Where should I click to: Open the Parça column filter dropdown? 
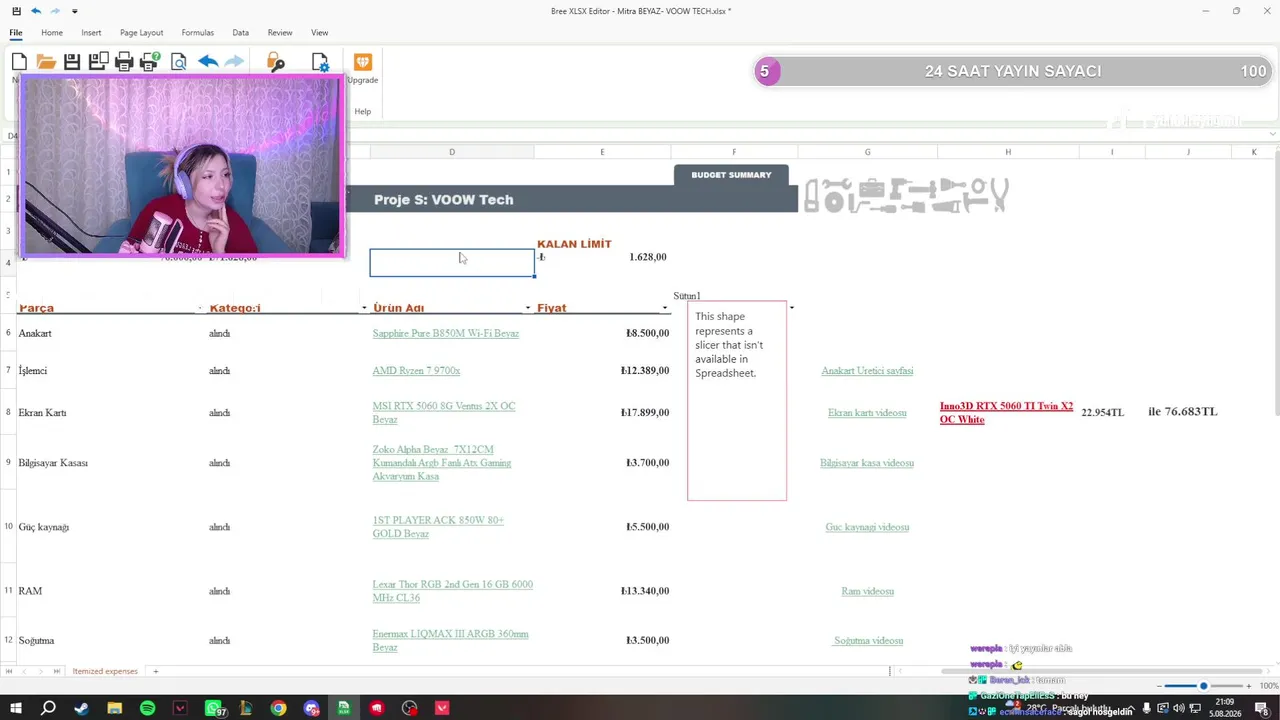(x=200, y=308)
